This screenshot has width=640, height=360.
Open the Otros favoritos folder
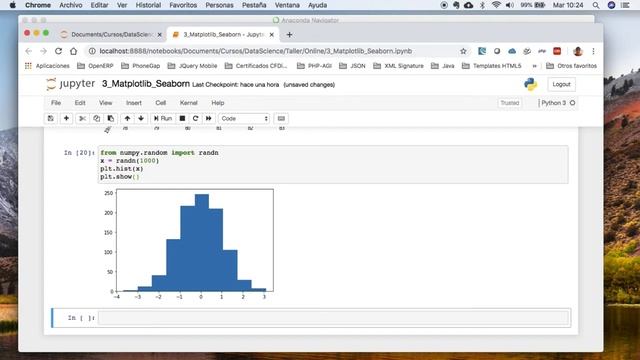[x=571, y=66]
